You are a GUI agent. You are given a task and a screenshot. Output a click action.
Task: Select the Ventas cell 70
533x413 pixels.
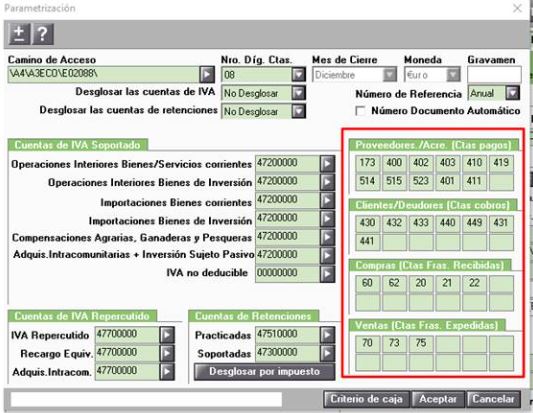pos(367,344)
